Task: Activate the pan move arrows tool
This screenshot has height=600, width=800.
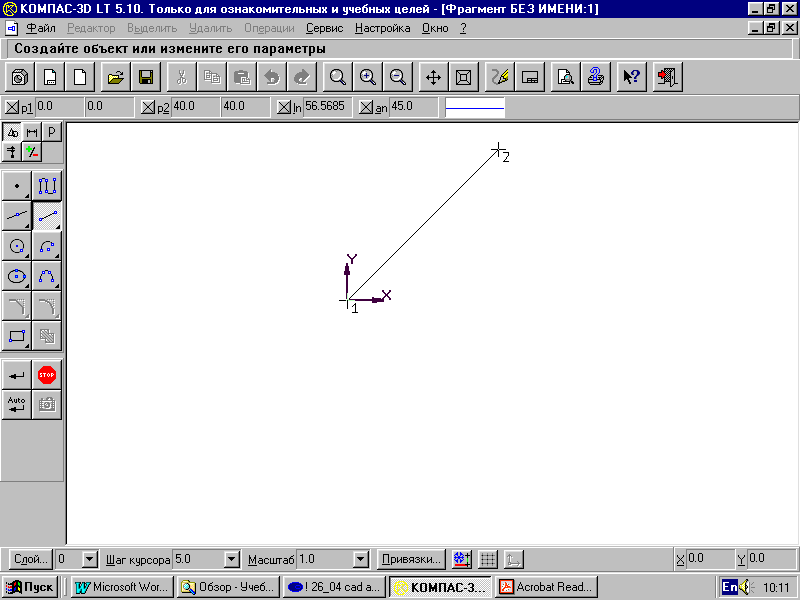Action: 433,77
